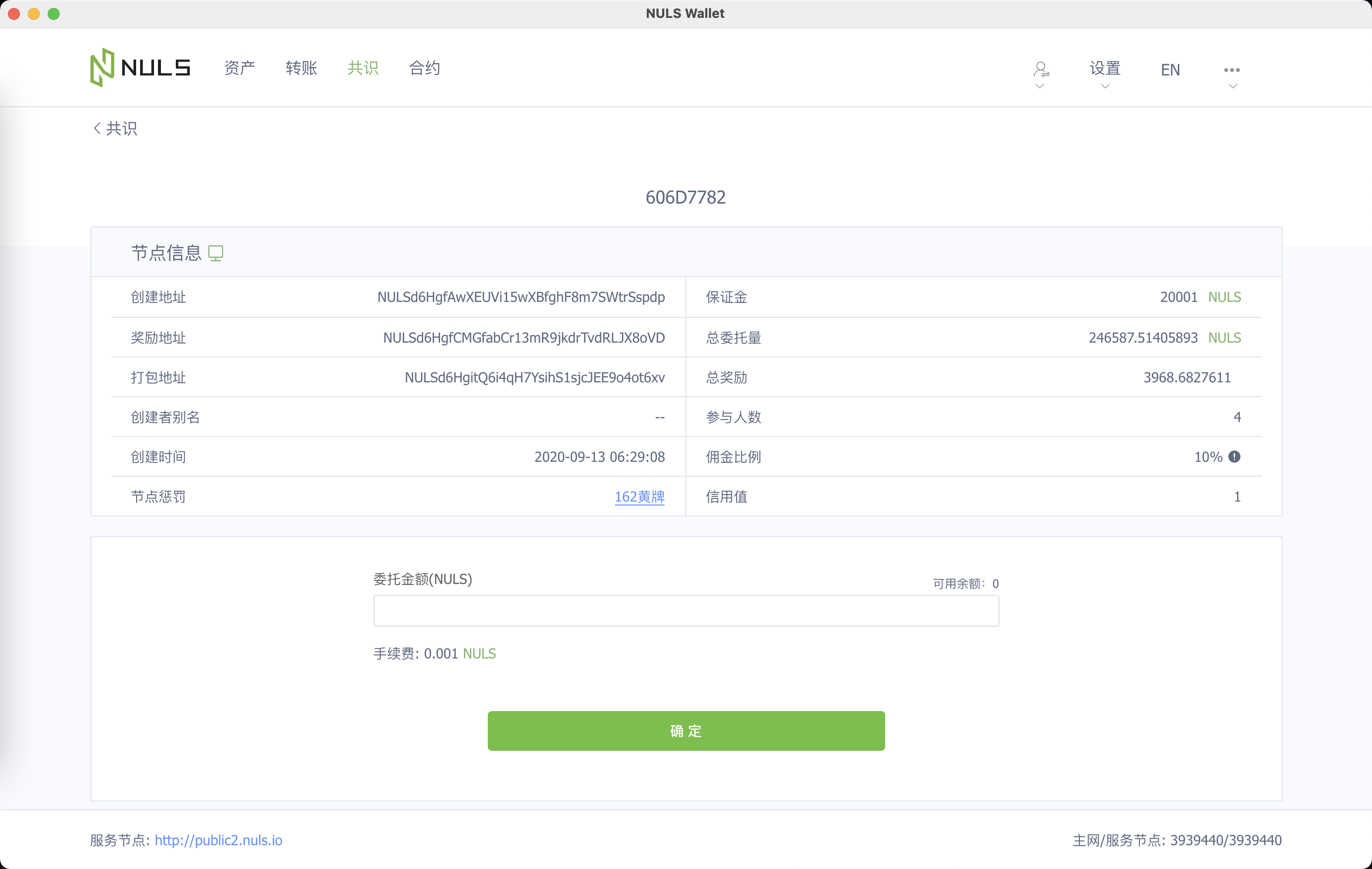Open the three-dots more menu
Screen dimensions: 1372x869
(x=1232, y=70)
